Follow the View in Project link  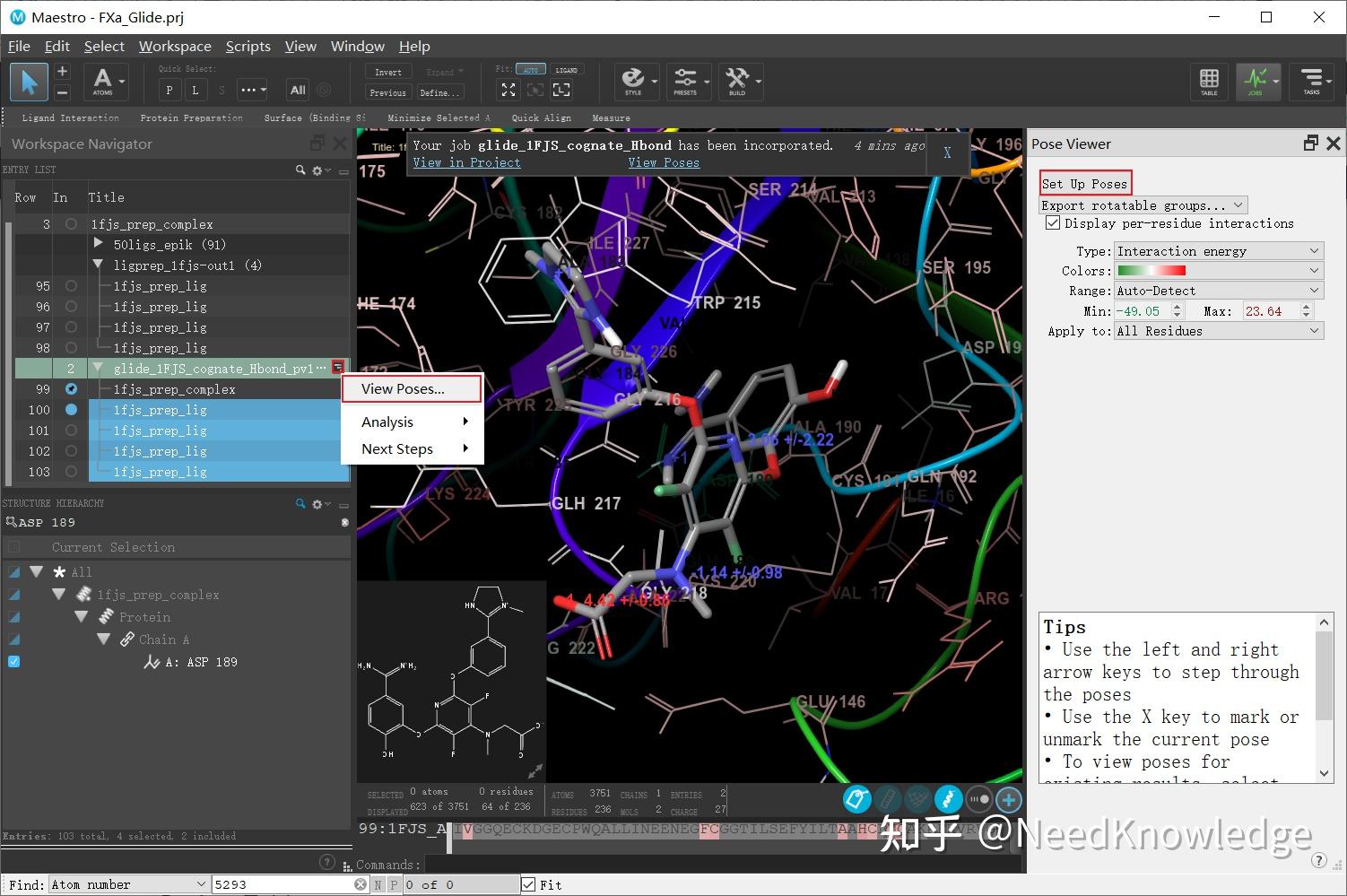click(x=466, y=162)
